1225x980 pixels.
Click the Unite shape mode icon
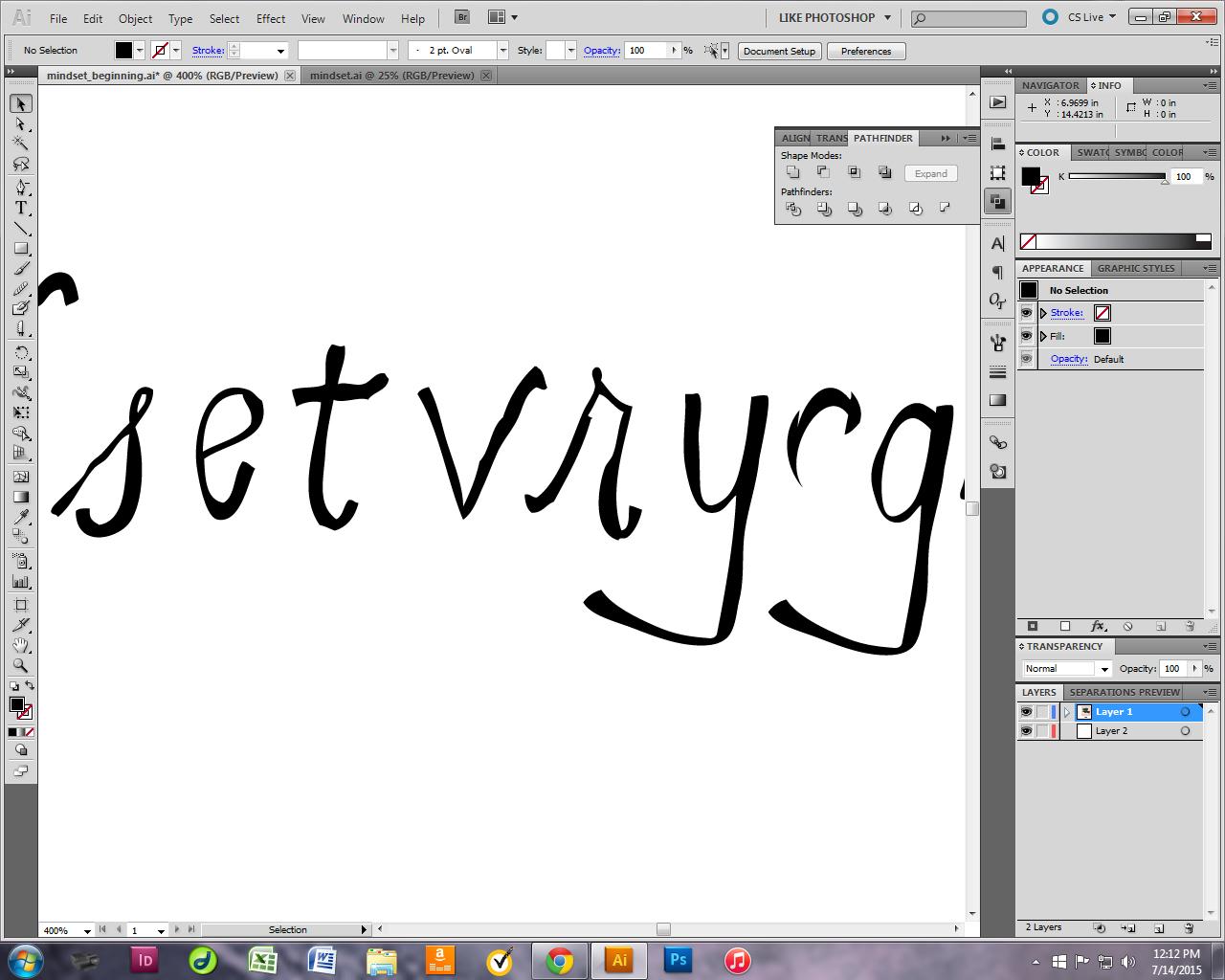tap(792, 172)
